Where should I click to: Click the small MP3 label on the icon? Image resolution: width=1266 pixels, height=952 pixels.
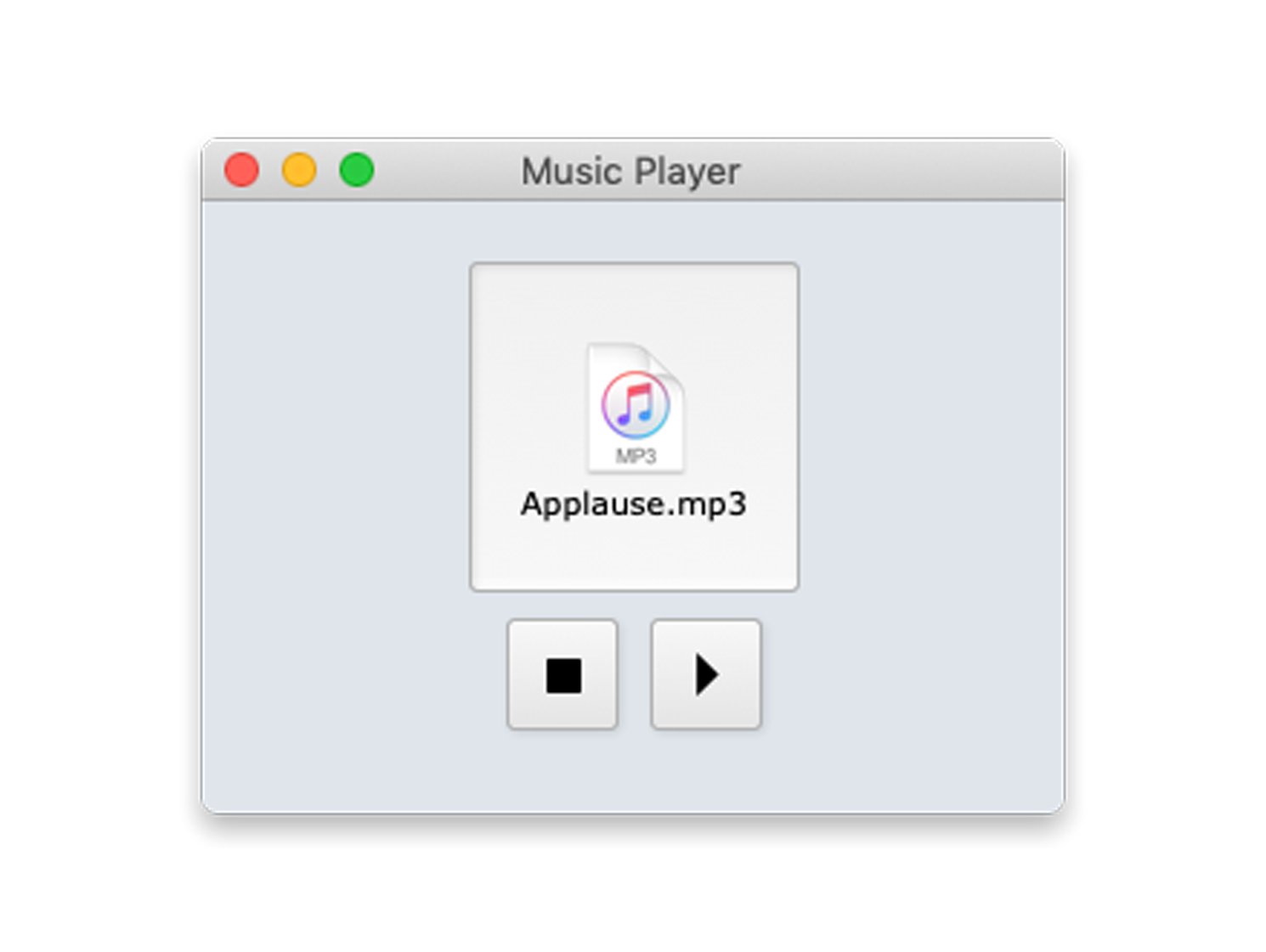click(x=636, y=456)
